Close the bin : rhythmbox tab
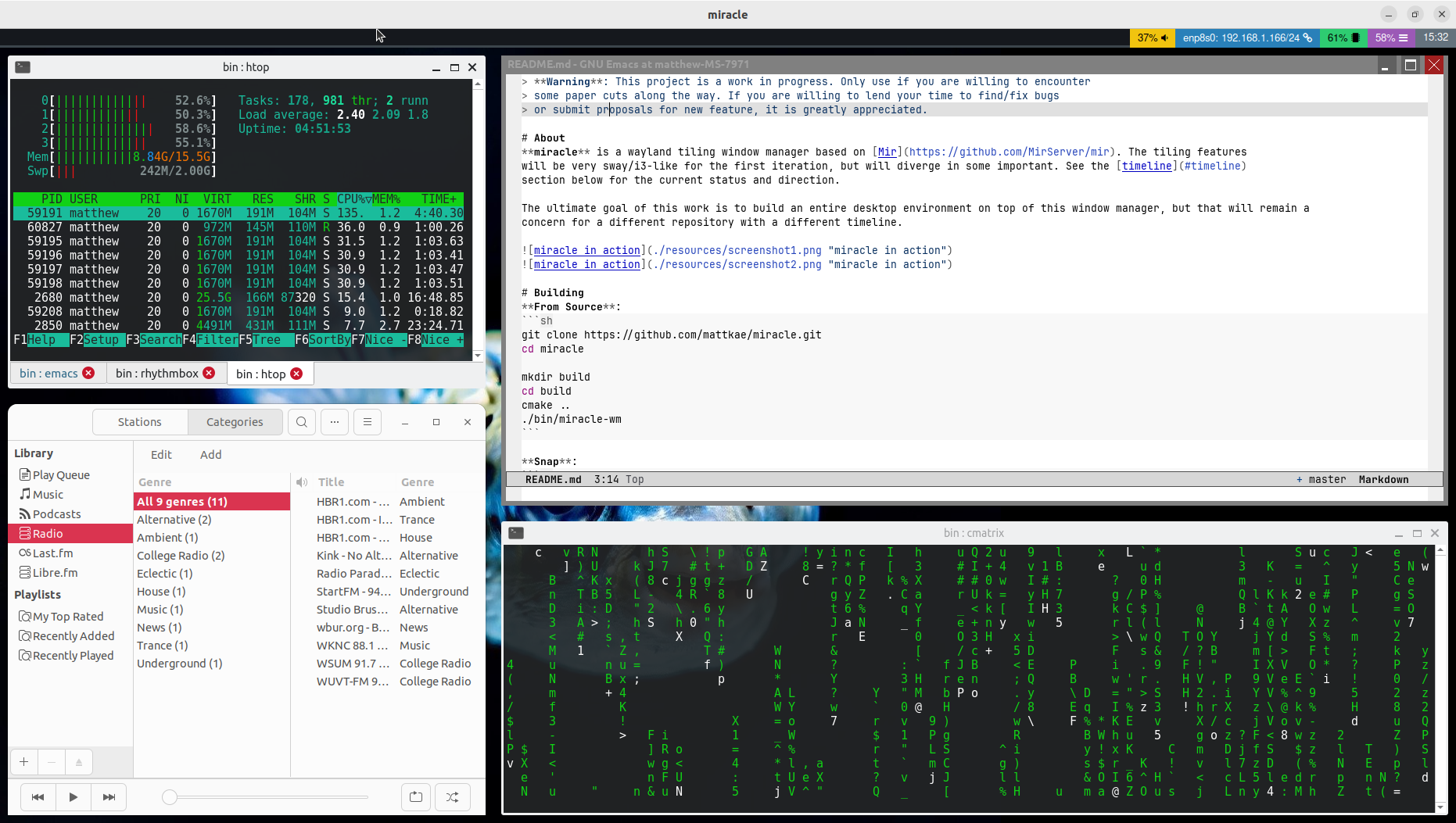Viewport: 1456px width, 823px height. (209, 374)
